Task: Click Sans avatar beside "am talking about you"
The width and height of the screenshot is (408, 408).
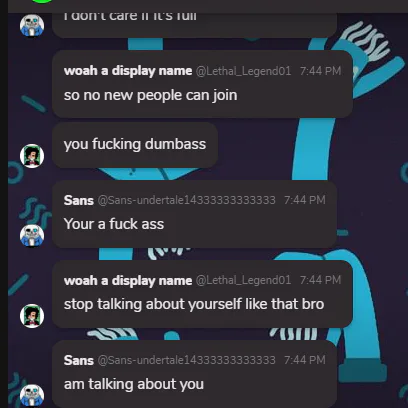Action: 32,396
